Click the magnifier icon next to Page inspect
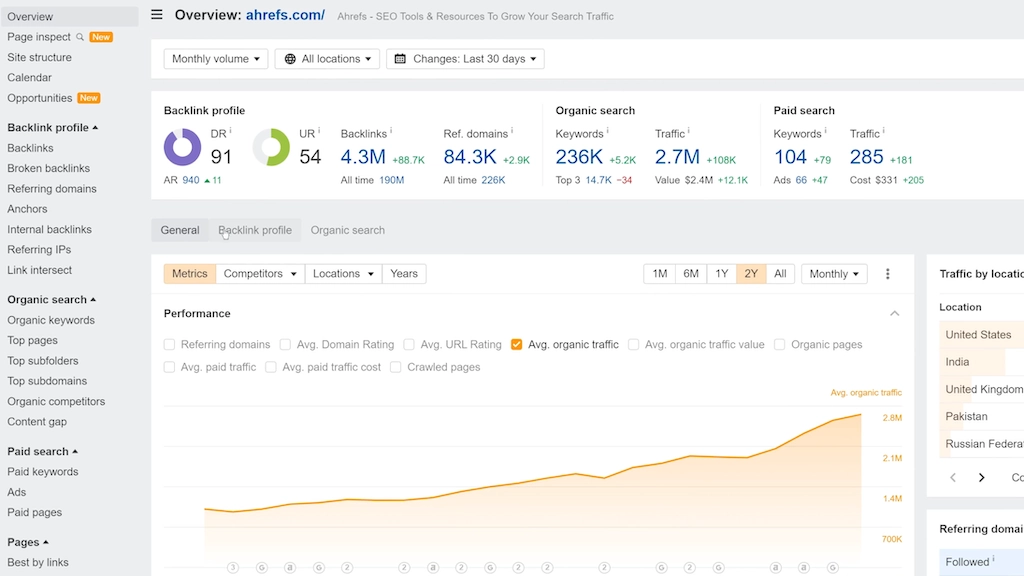The height and width of the screenshot is (576, 1024). (x=80, y=37)
